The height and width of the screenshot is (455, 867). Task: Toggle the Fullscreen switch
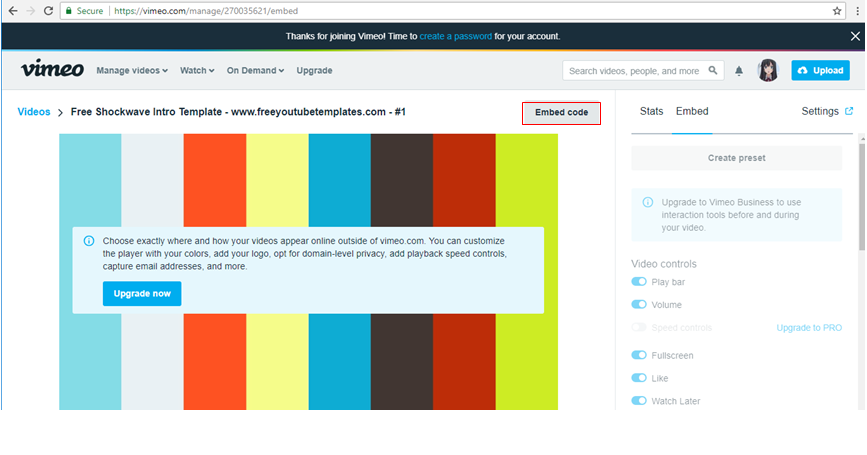point(639,355)
